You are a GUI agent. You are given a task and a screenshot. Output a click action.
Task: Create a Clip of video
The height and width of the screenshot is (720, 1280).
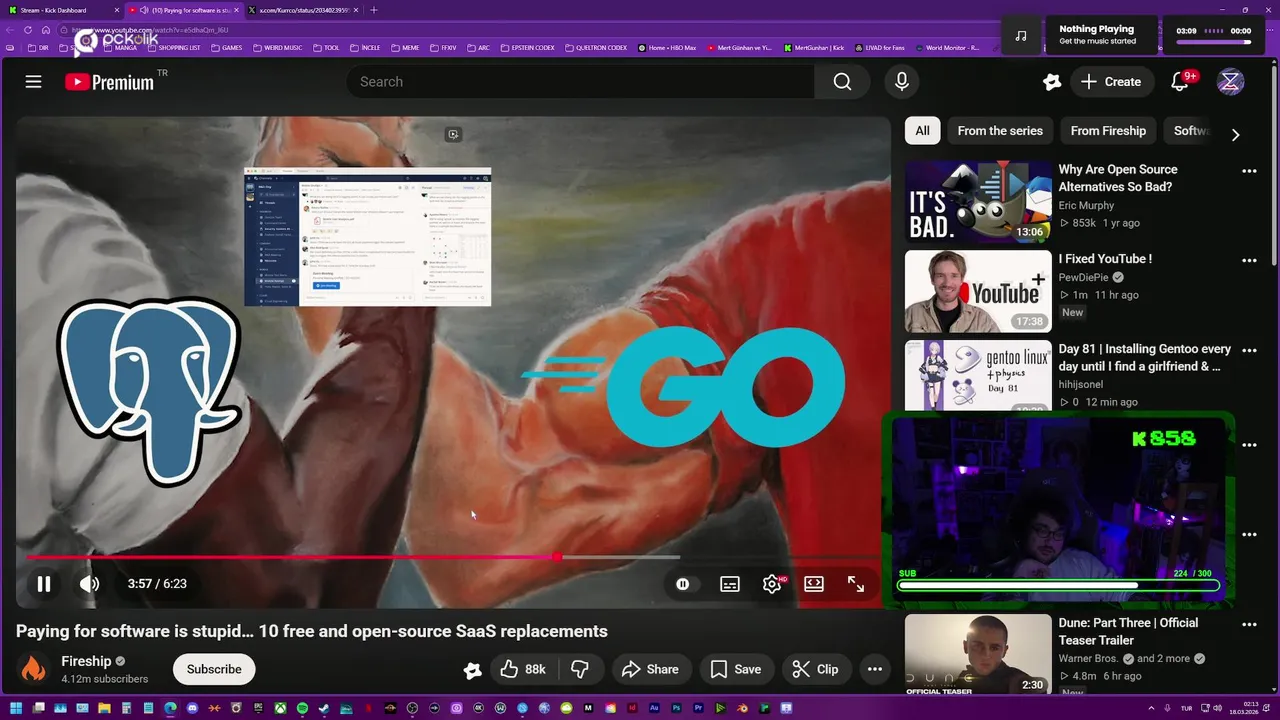click(x=816, y=669)
